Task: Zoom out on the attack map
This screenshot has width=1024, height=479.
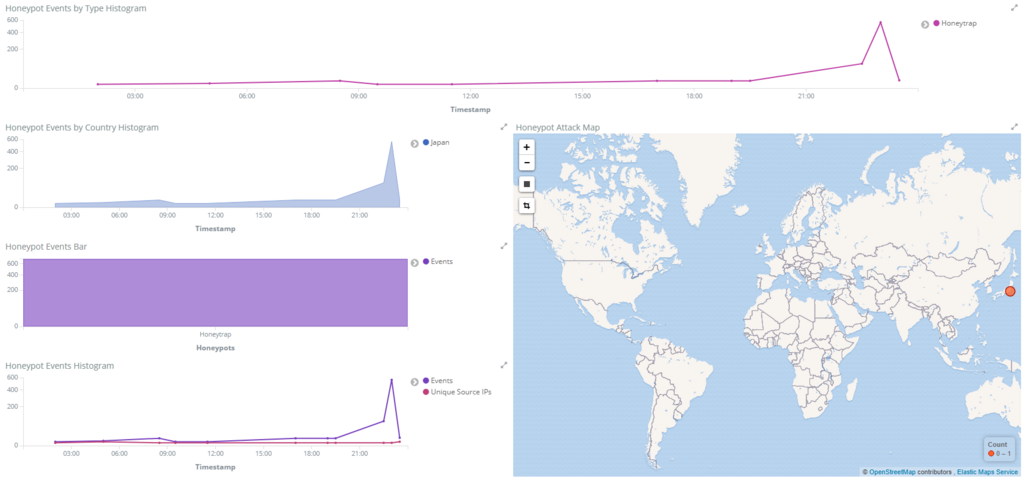Action: pos(526,163)
